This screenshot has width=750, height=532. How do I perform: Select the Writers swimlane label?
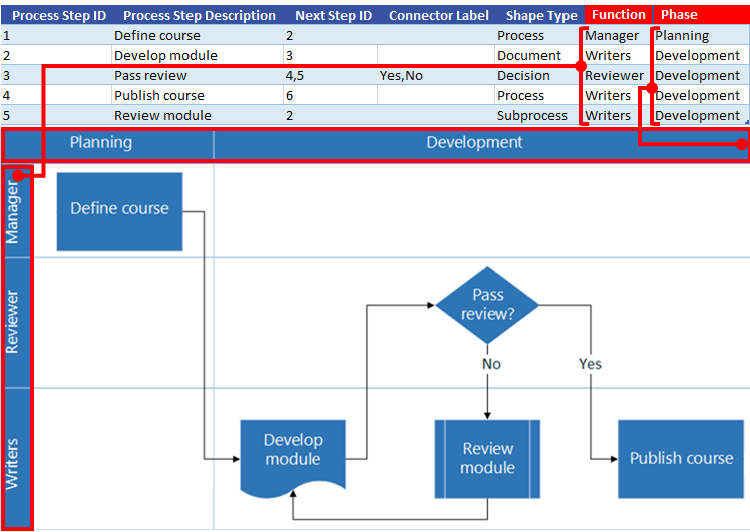(13, 462)
